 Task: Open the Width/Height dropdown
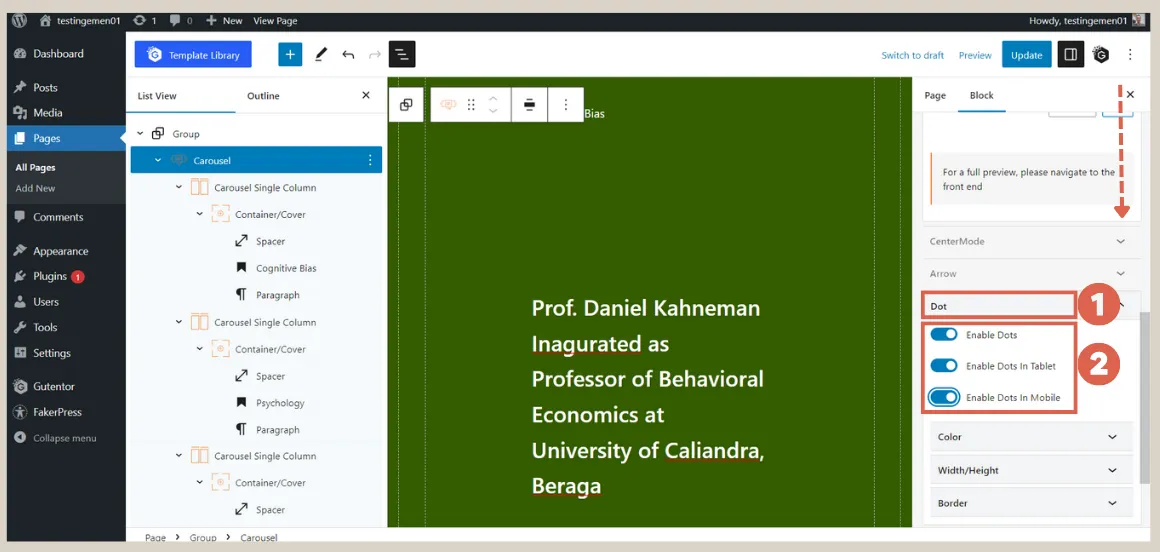(1028, 470)
